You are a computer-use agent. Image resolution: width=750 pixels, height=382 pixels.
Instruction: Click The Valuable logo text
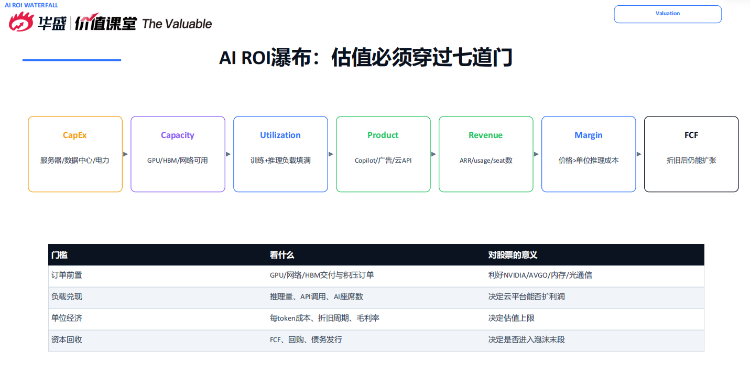tap(177, 23)
